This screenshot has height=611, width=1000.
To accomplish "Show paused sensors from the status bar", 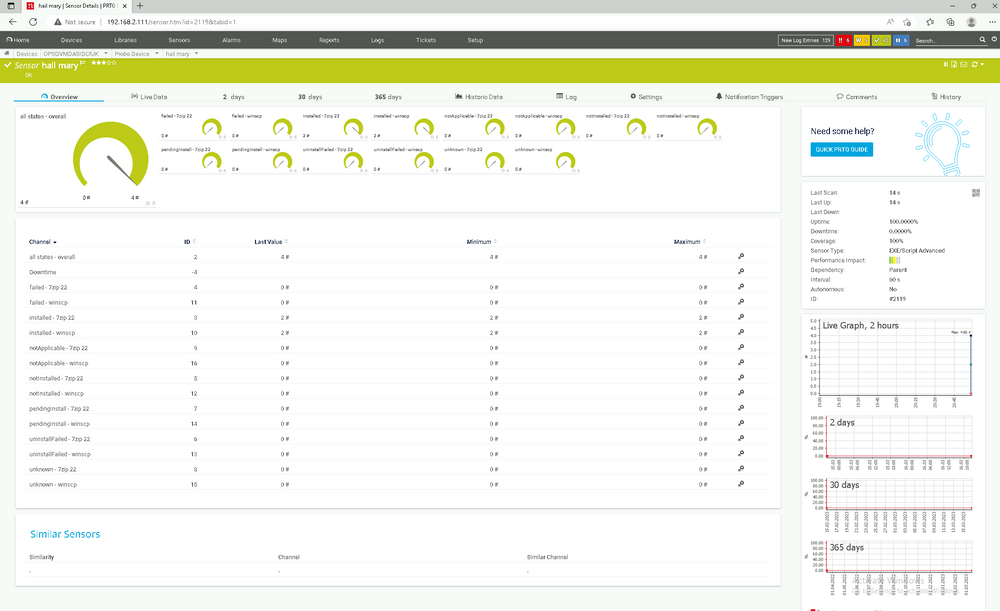I will click(x=901, y=41).
